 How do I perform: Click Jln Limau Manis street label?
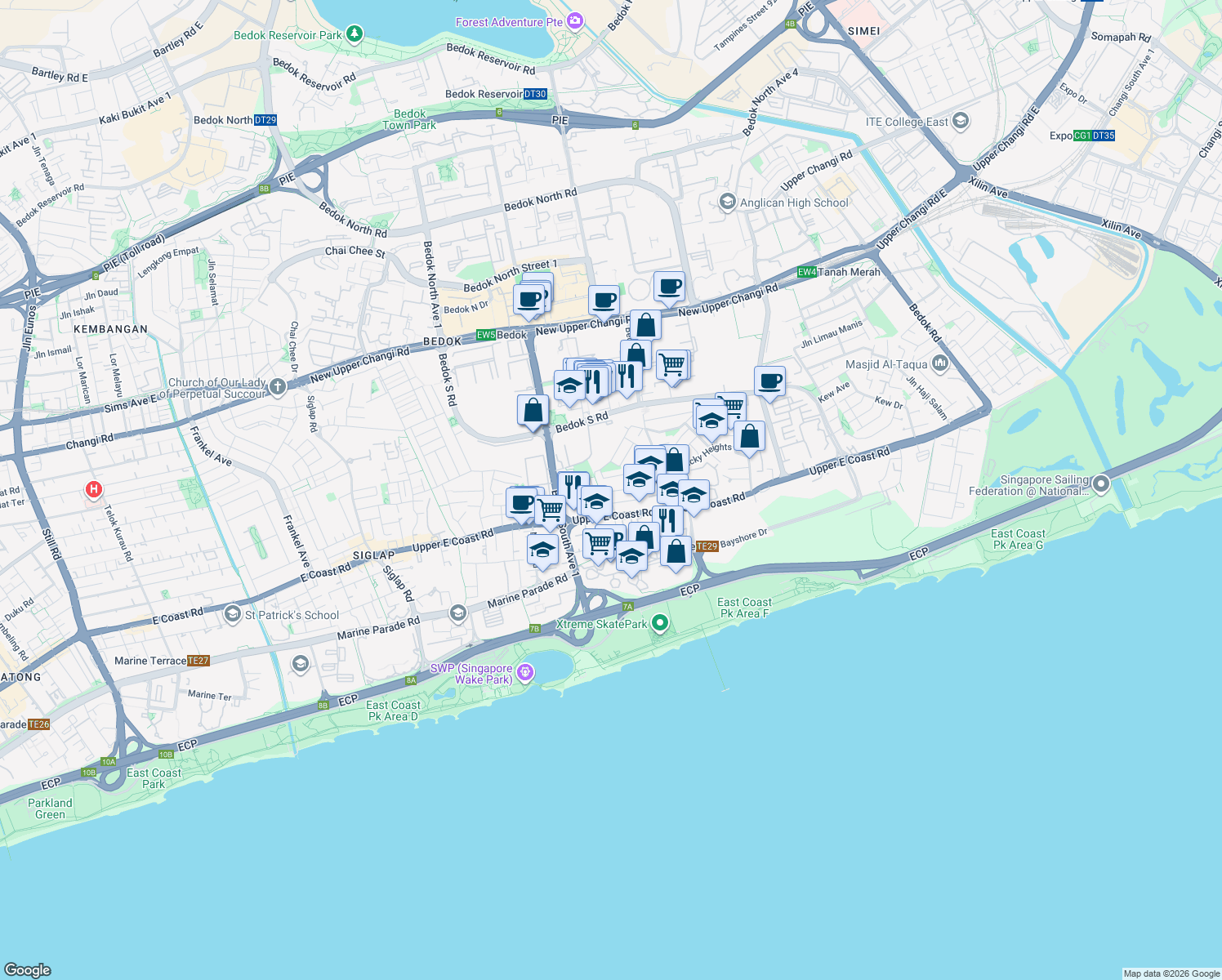pyautogui.click(x=832, y=334)
